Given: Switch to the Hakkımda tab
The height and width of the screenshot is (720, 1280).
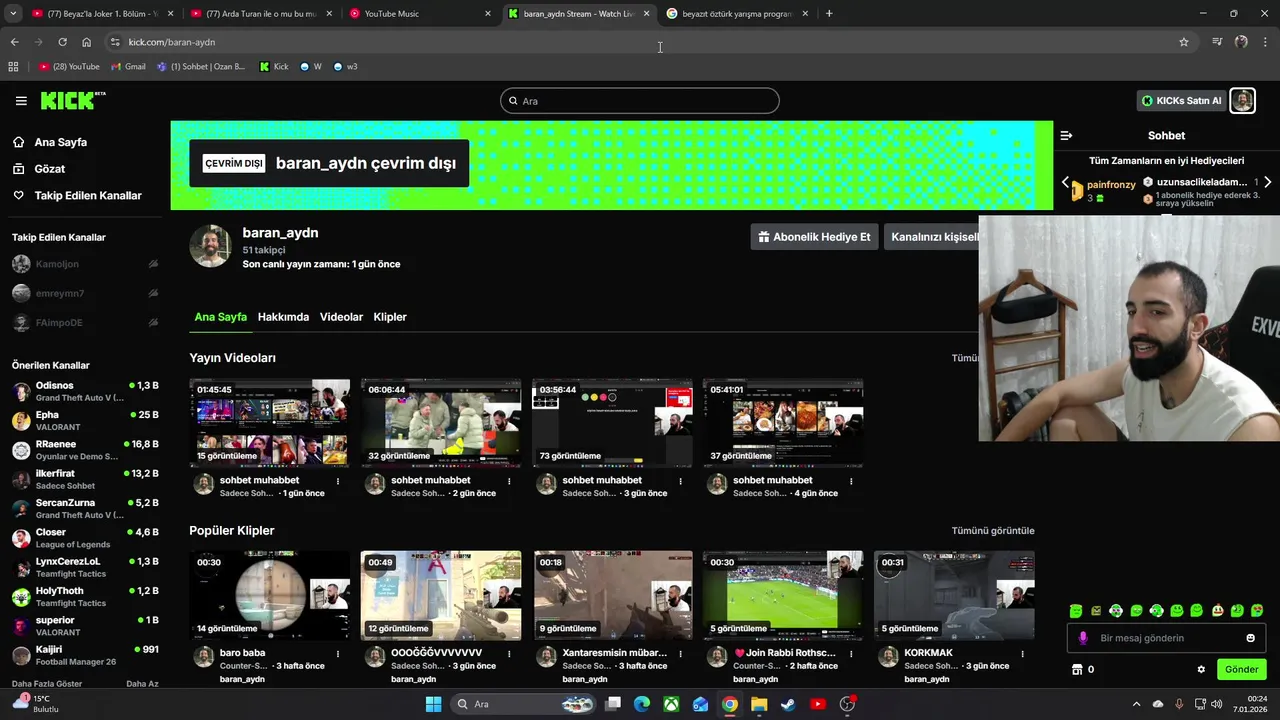Looking at the screenshot, I should [x=283, y=317].
